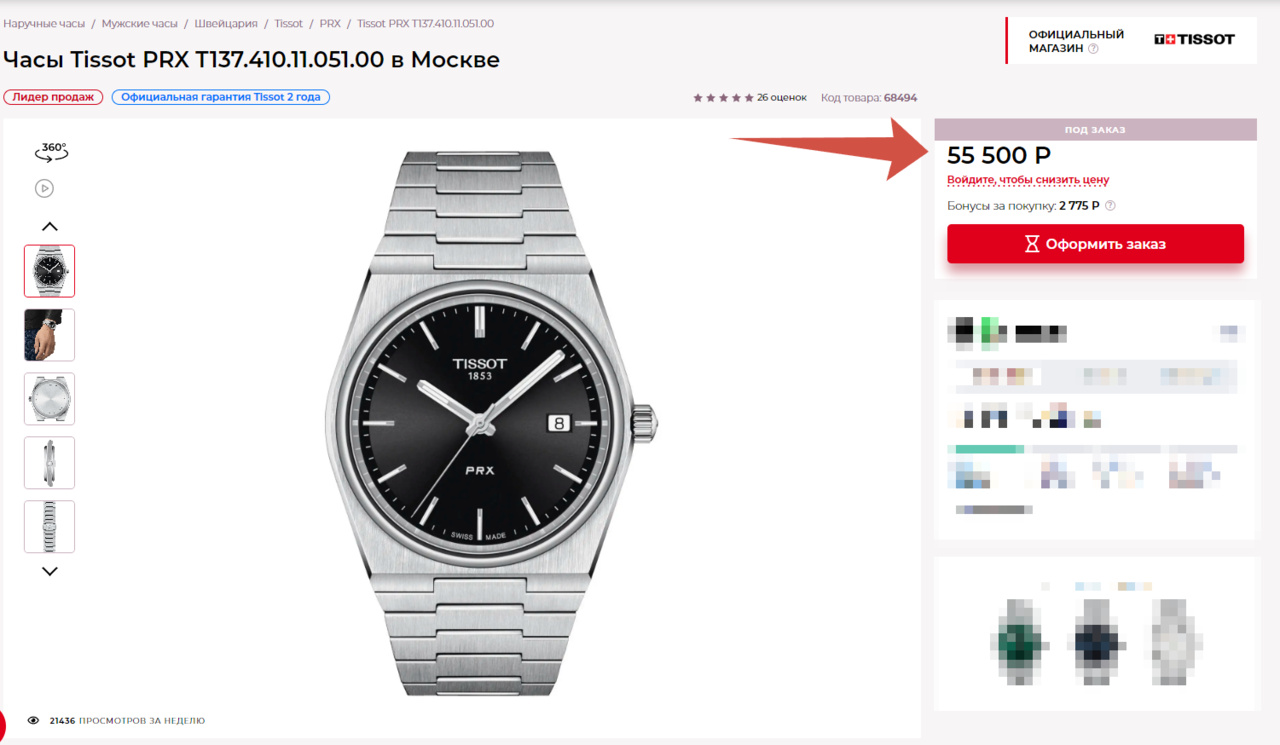The height and width of the screenshot is (745, 1280).
Task: Open the 26 оценок star rating
Action: (x=749, y=98)
